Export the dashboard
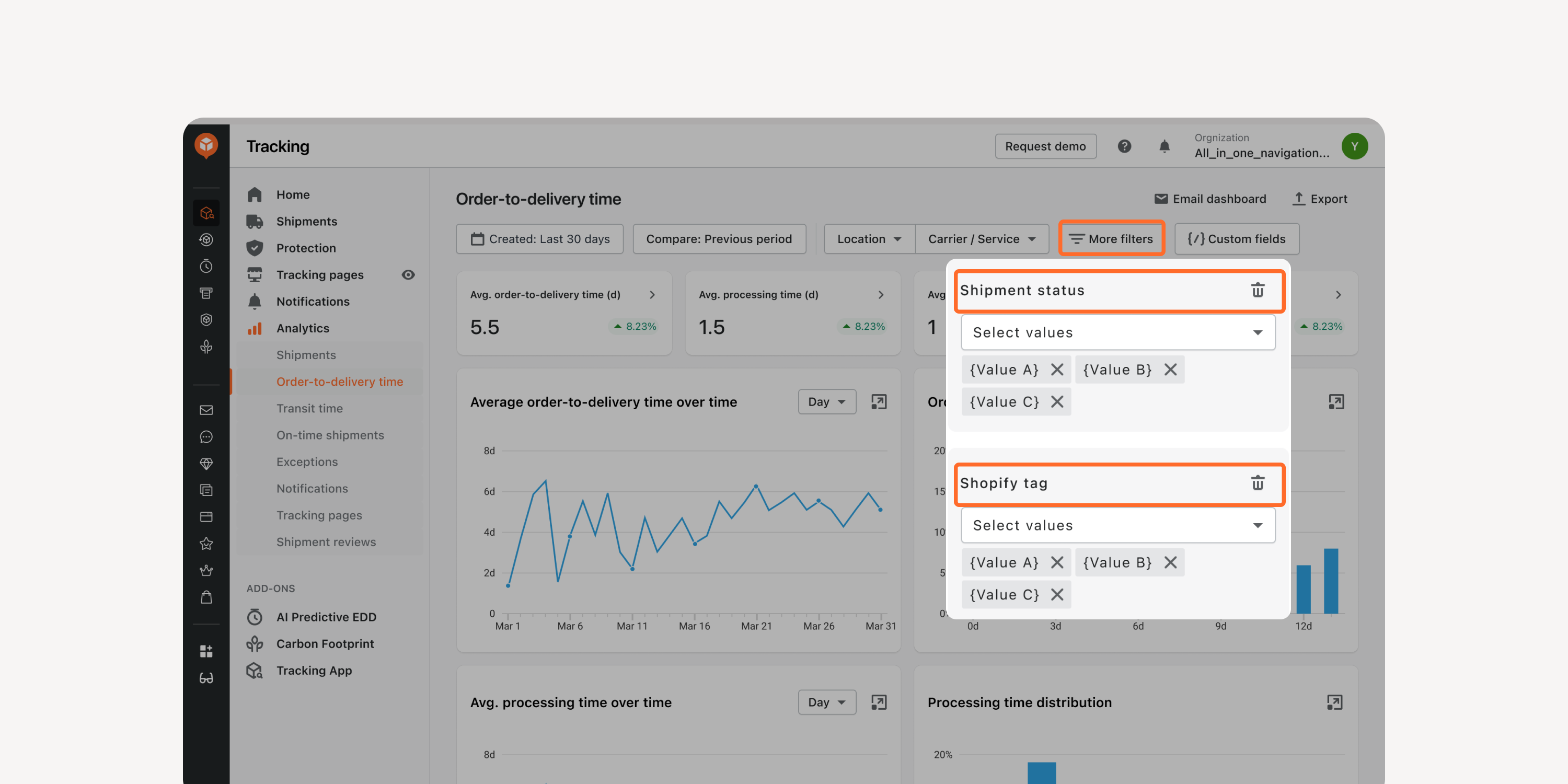Image resolution: width=1568 pixels, height=784 pixels. (1320, 199)
